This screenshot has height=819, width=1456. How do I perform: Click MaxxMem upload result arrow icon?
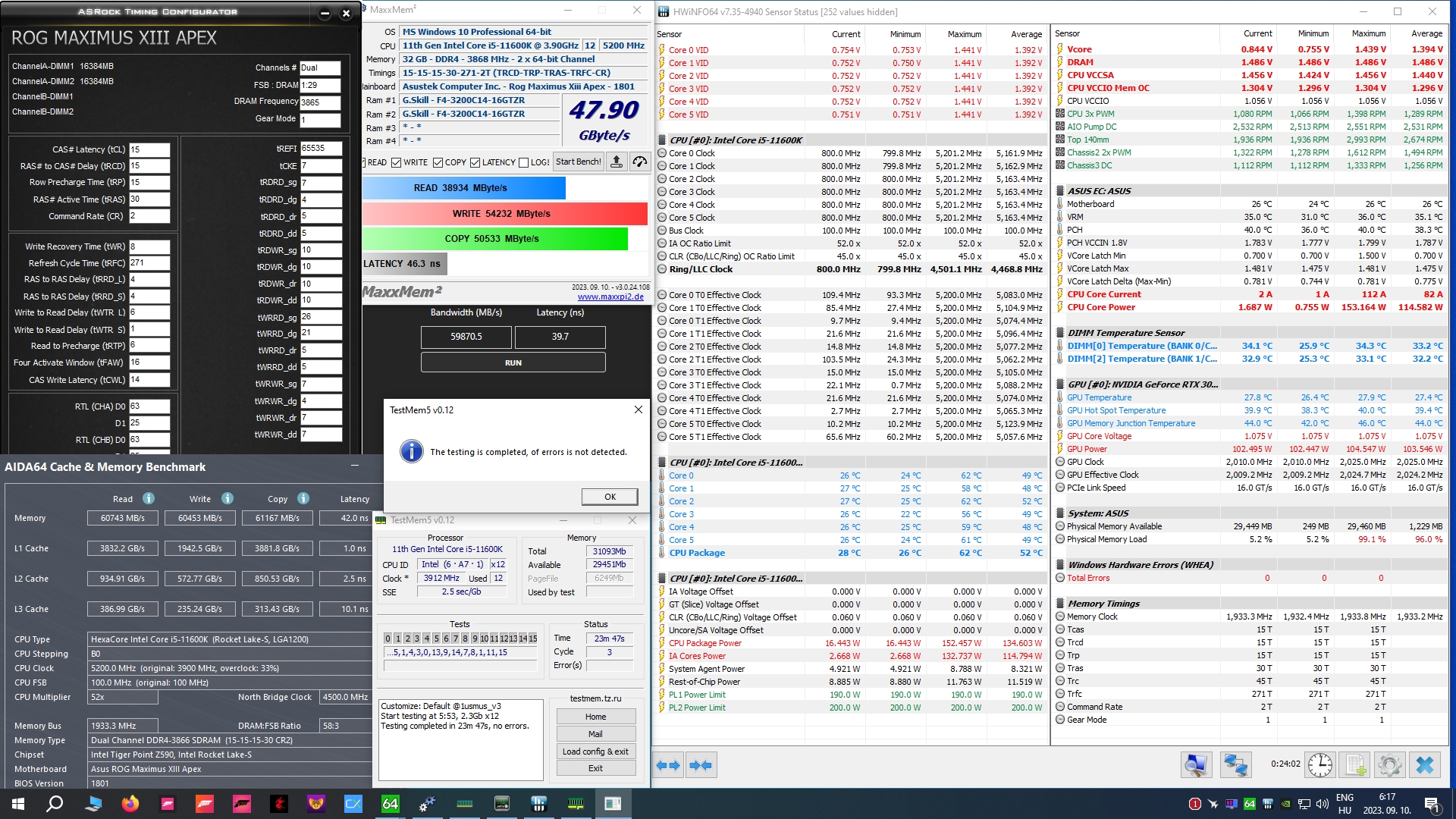pos(617,162)
